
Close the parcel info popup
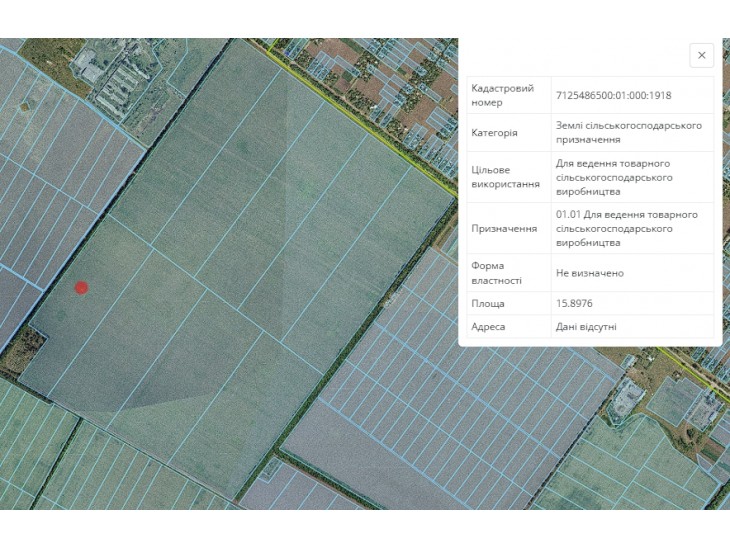click(x=701, y=55)
